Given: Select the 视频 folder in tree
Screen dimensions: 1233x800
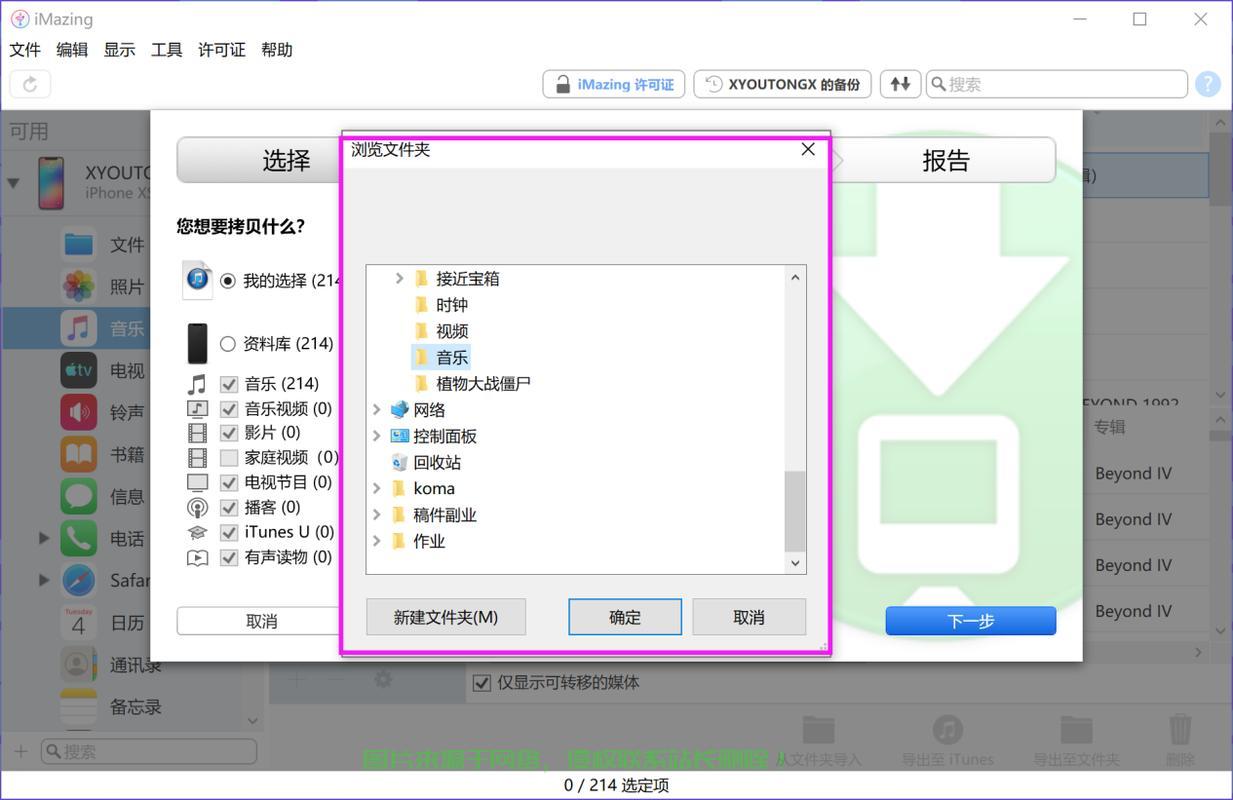Looking at the screenshot, I should coord(441,331).
